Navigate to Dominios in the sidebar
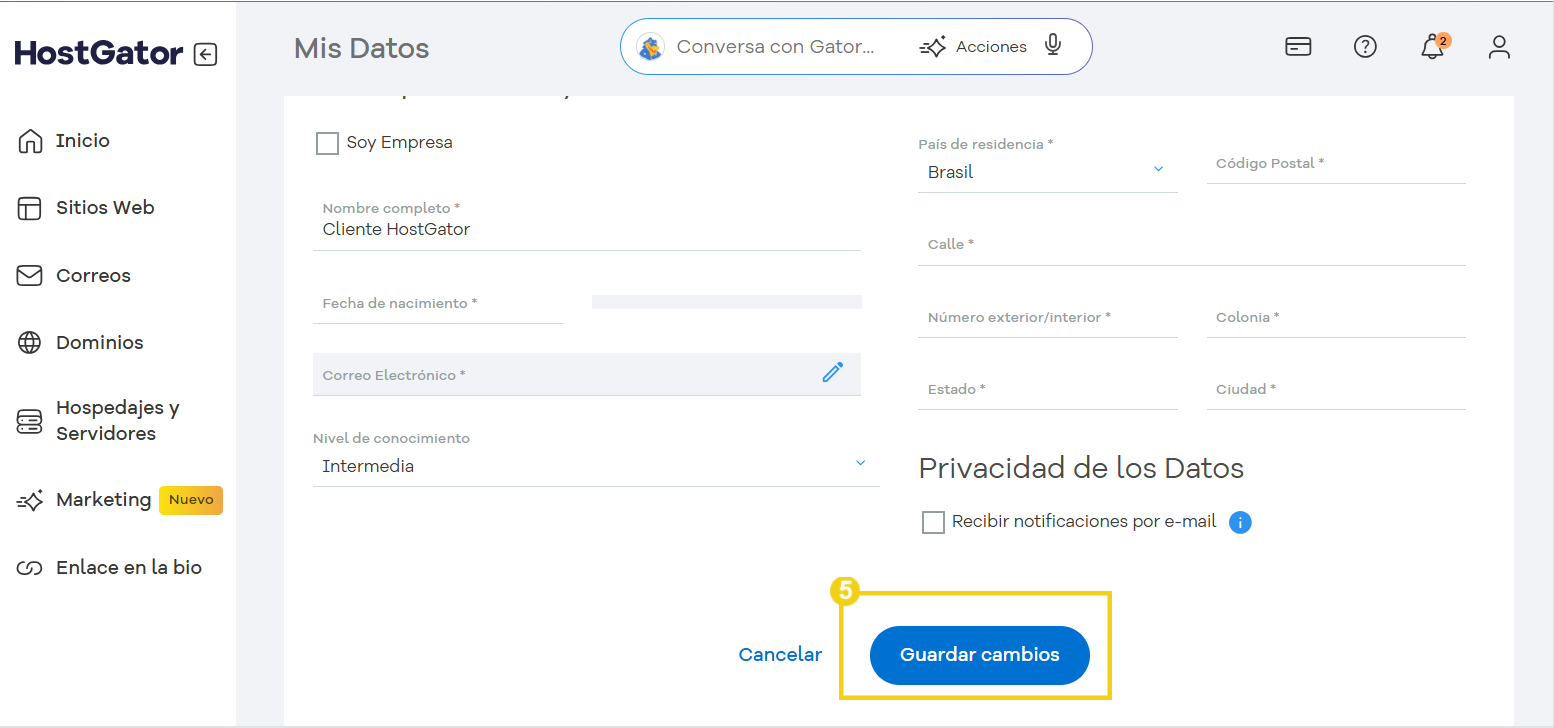1554x728 pixels. pyautogui.click(x=100, y=342)
